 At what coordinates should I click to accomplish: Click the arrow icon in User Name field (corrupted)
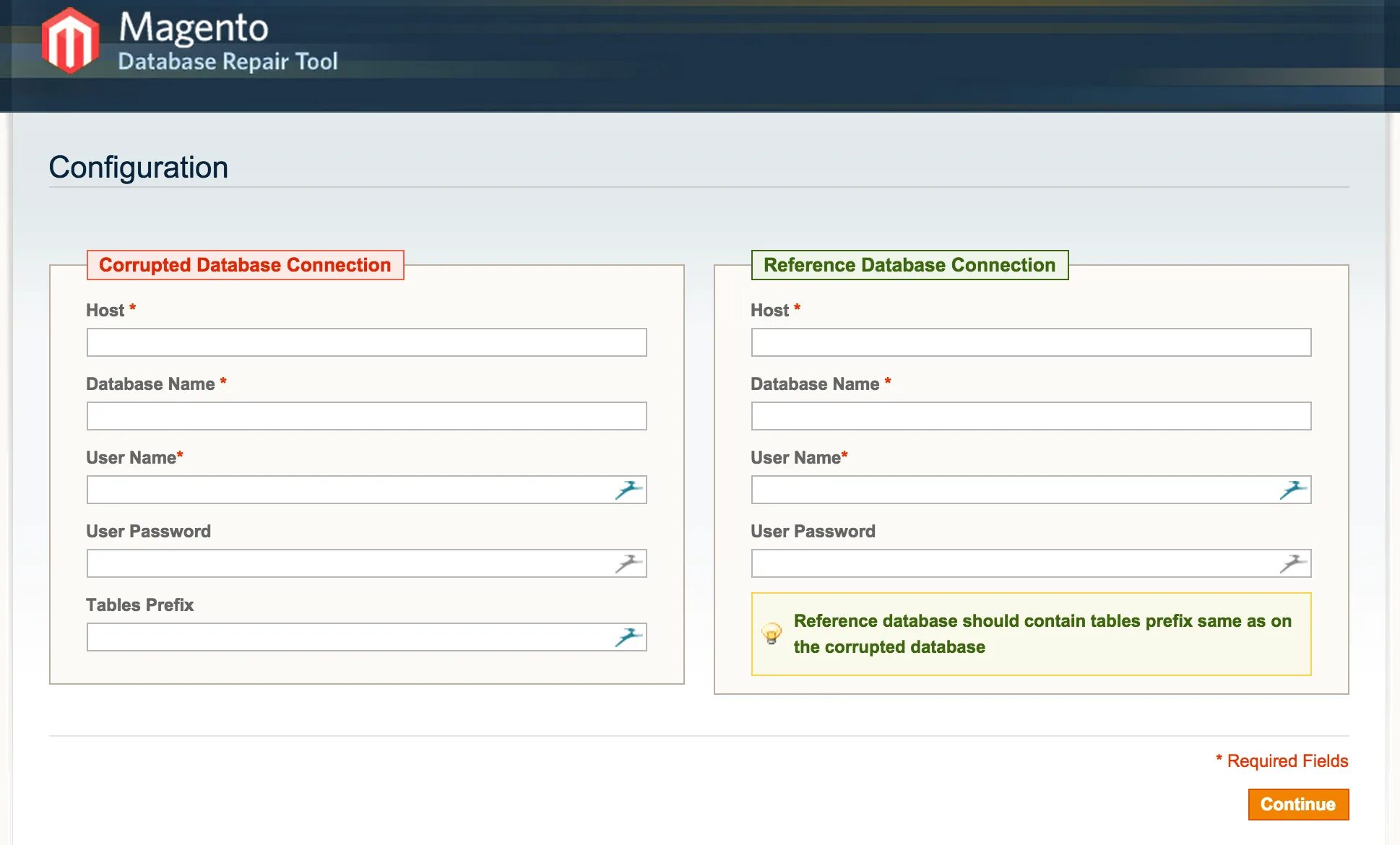coord(629,489)
